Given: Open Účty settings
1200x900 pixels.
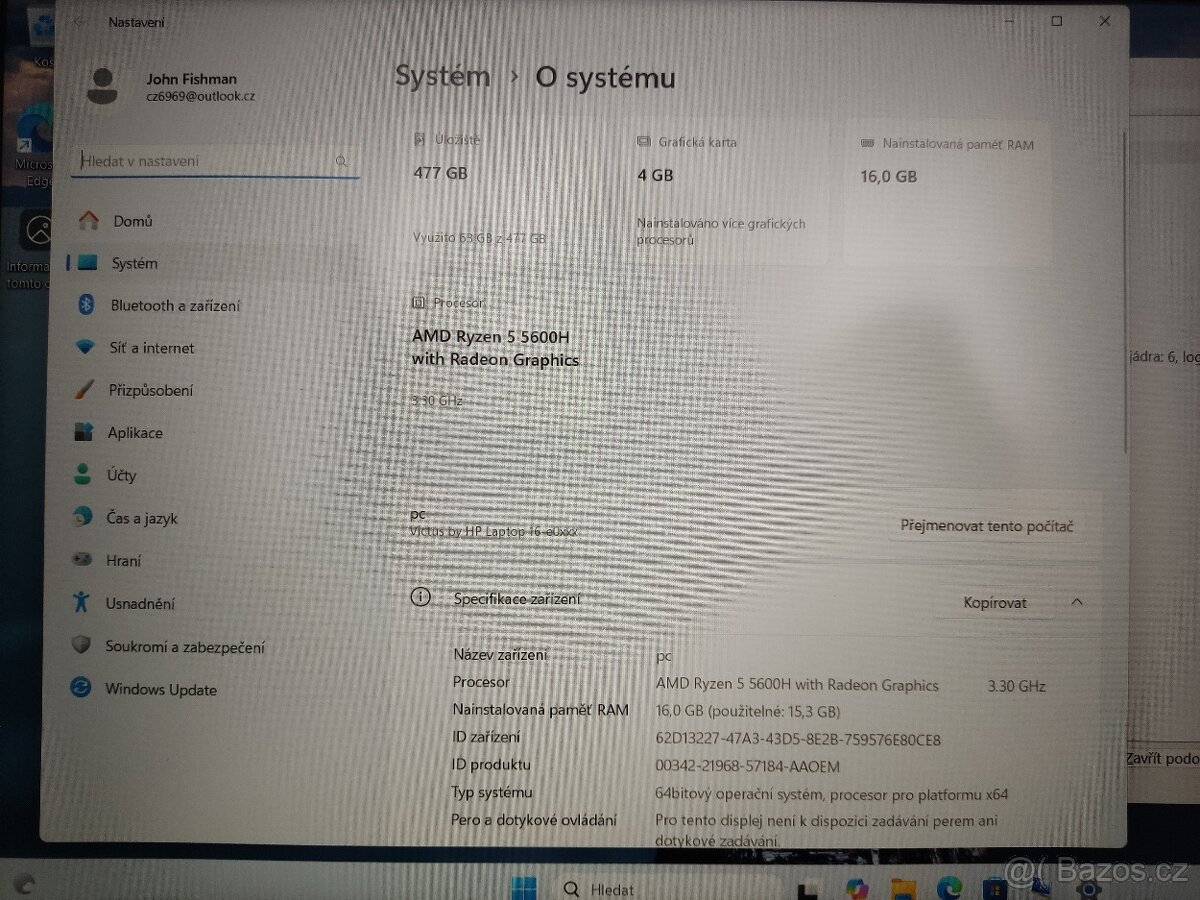Looking at the screenshot, I should [123, 475].
